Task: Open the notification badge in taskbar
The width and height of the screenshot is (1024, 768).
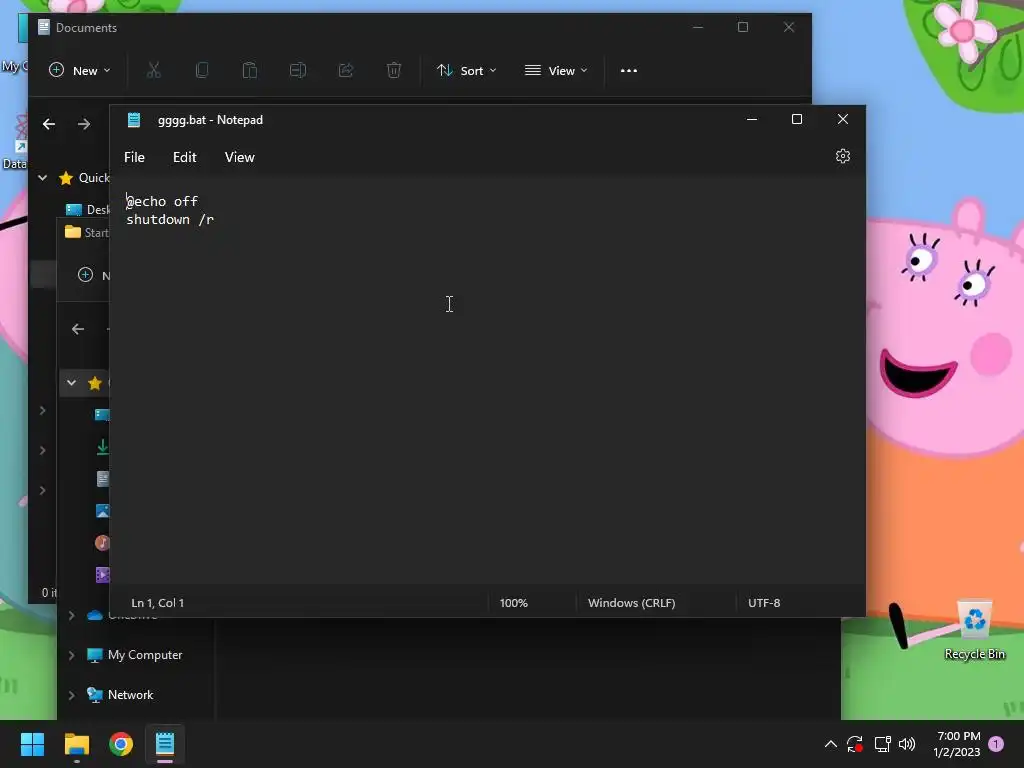Action: pyautogui.click(x=996, y=744)
